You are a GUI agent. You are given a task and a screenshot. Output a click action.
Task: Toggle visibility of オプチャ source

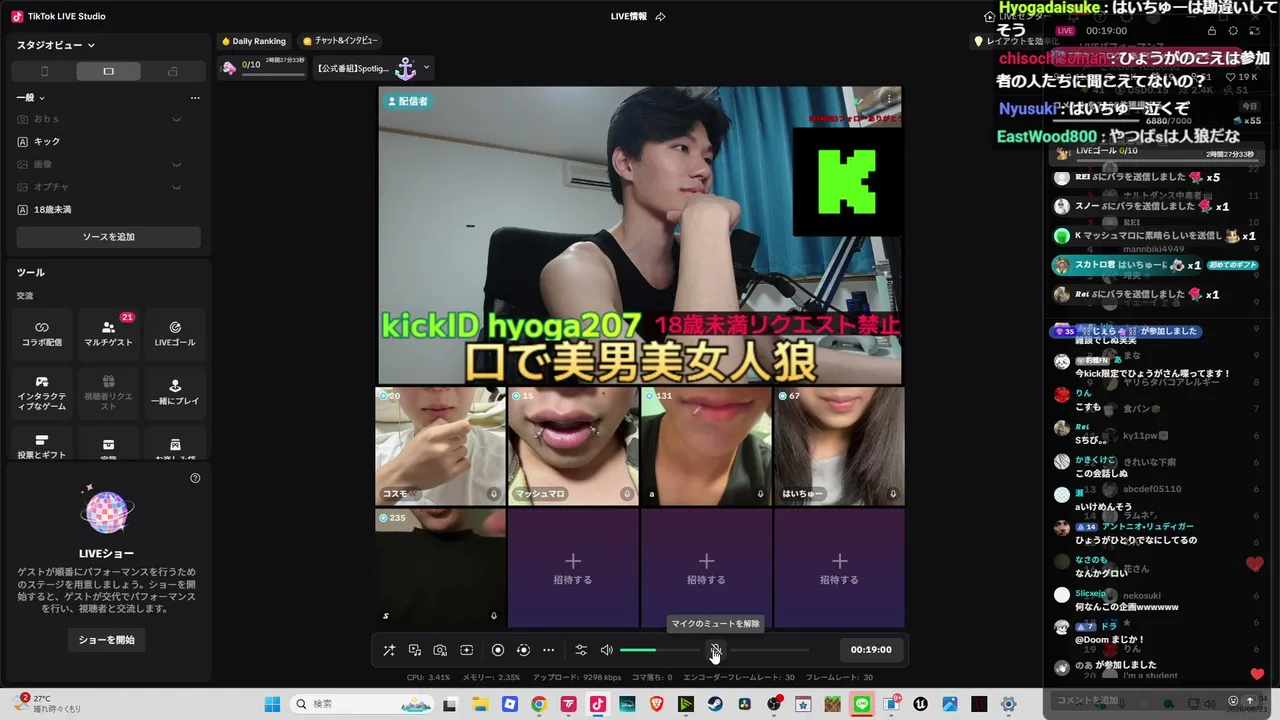[x=177, y=187]
